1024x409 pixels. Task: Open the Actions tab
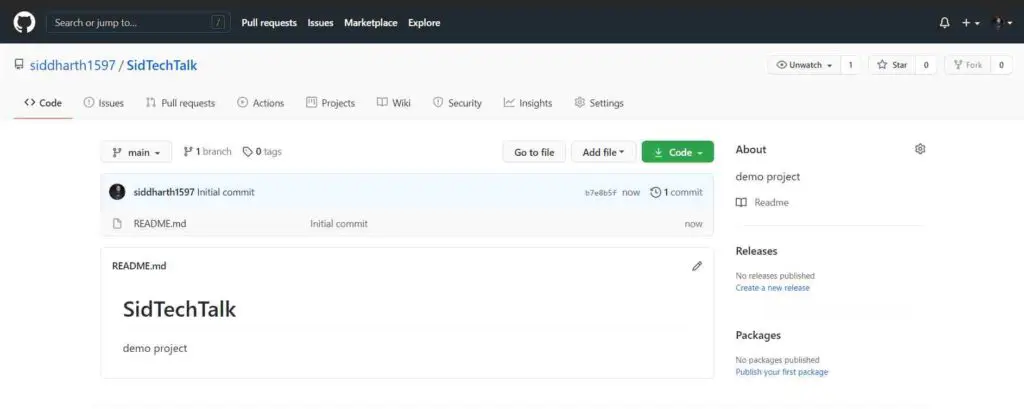261,103
